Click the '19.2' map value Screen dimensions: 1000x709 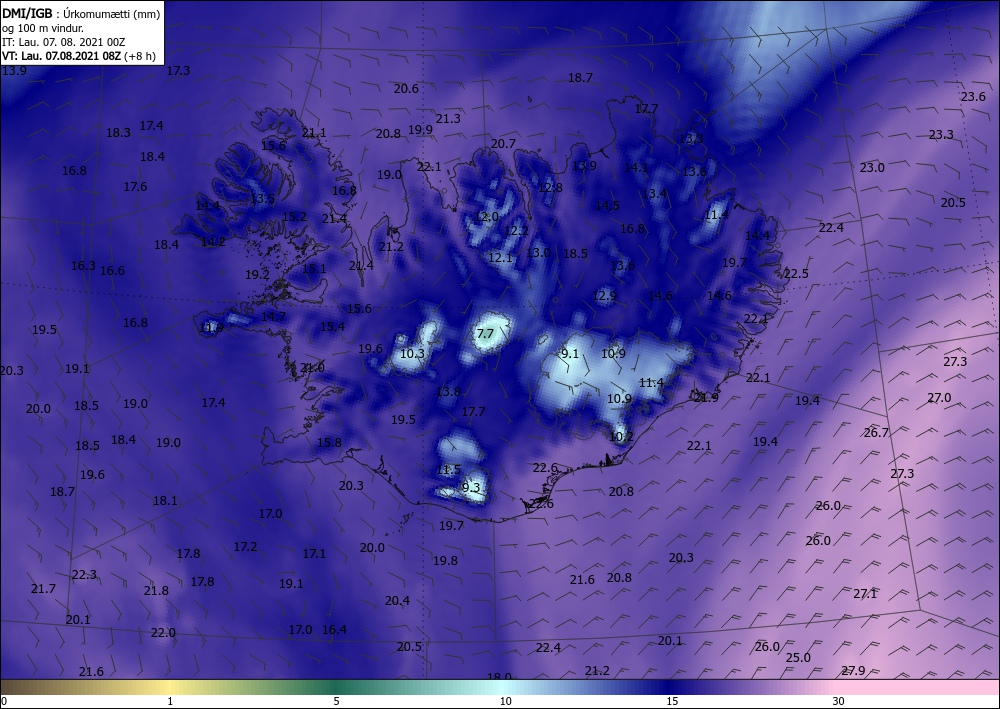(257, 275)
